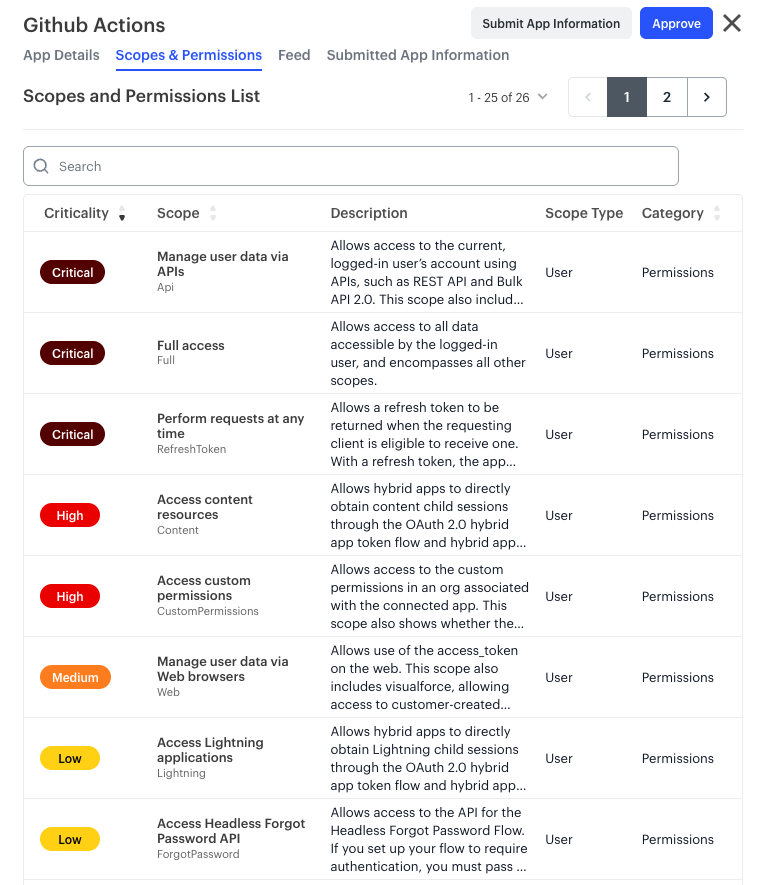
Task: Open the App Details tab
Action: (x=61, y=55)
